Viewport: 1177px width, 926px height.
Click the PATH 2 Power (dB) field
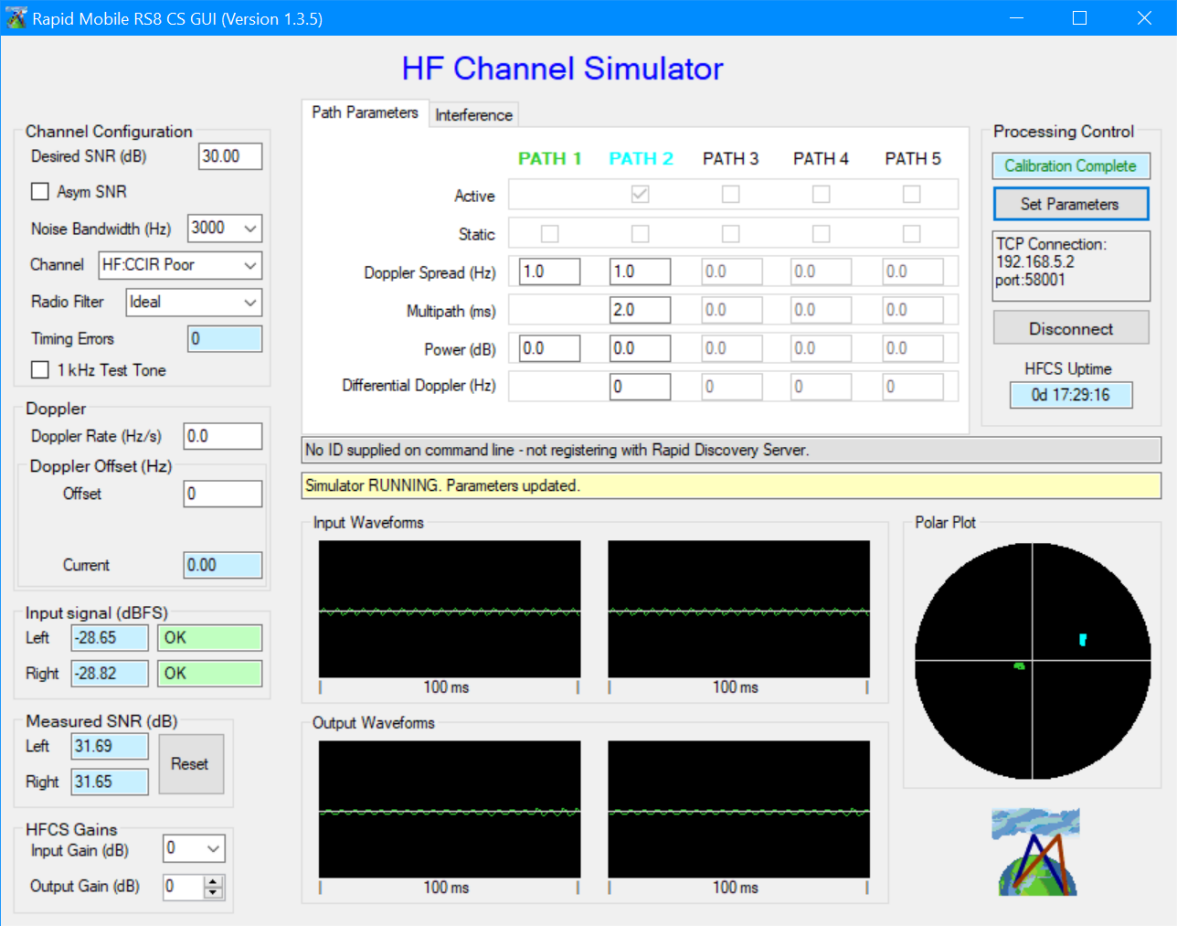coord(640,348)
